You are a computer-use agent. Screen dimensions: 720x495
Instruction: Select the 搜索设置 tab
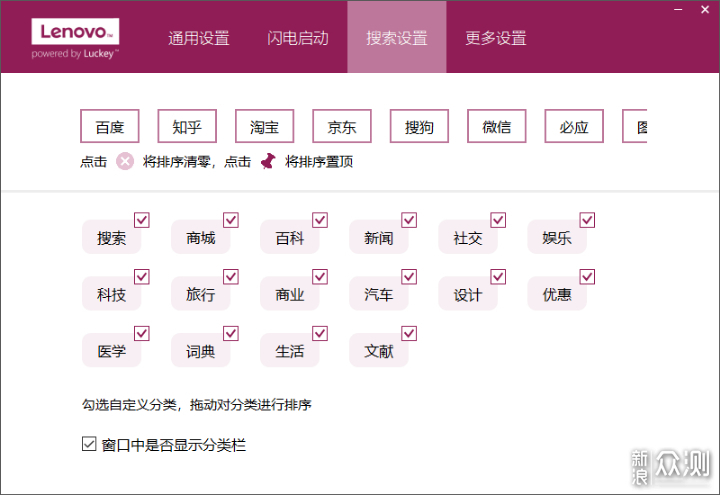[397, 37]
